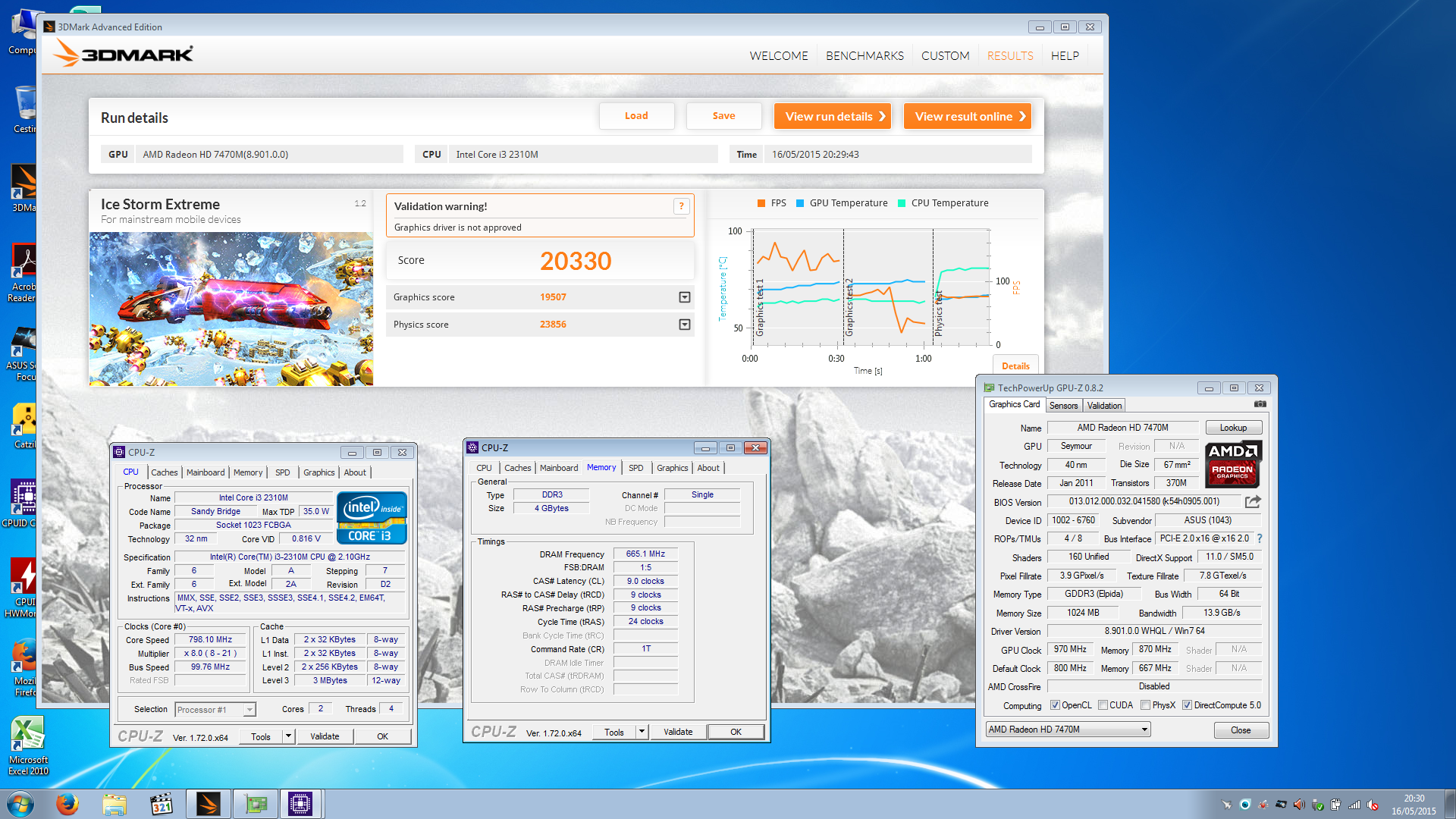Click the airplane mode tray icon

point(1226,805)
